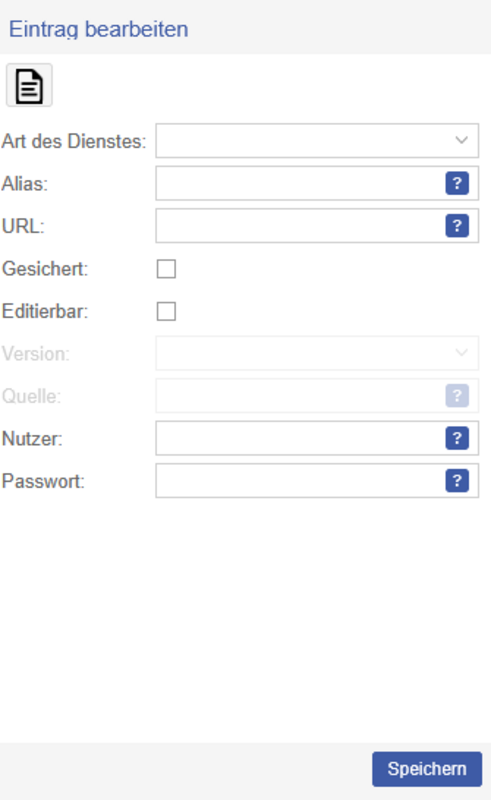
Task: Open the disabled Version dropdown
Action: [x=317, y=353]
